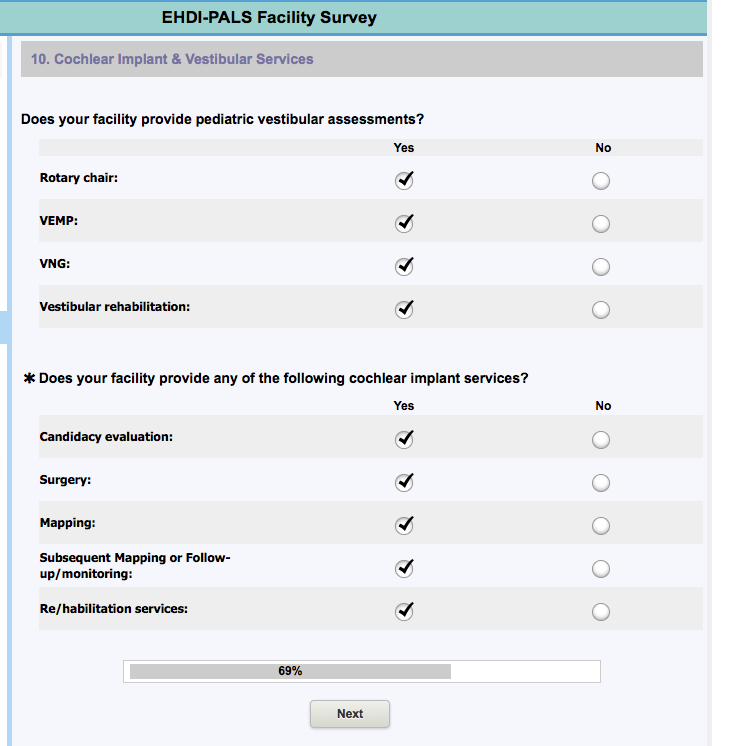Select No for Vestibular rehabilitation
Viewport: 750px width, 746px height.
(601, 310)
